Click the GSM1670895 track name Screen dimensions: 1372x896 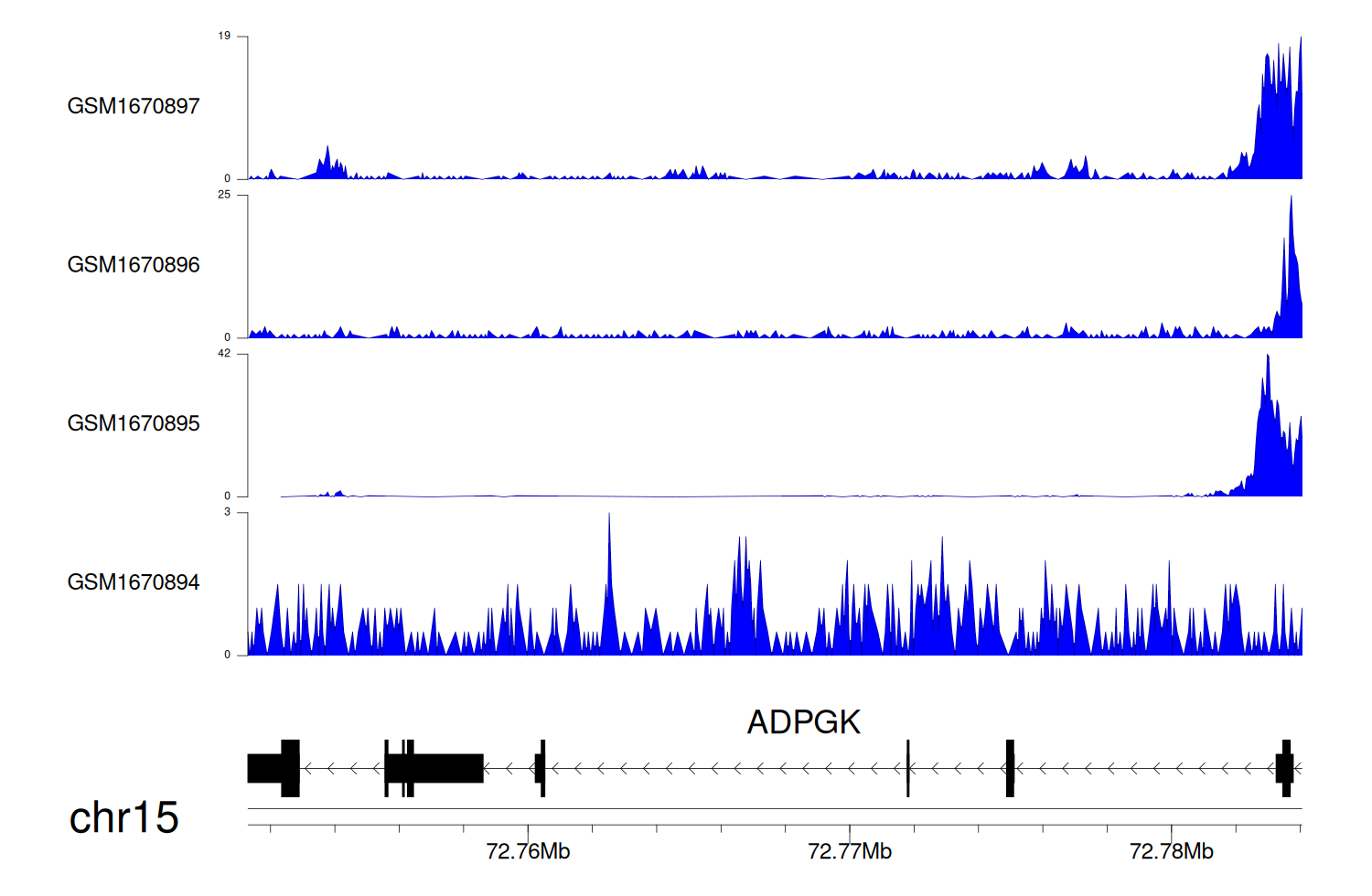(x=134, y=423)
